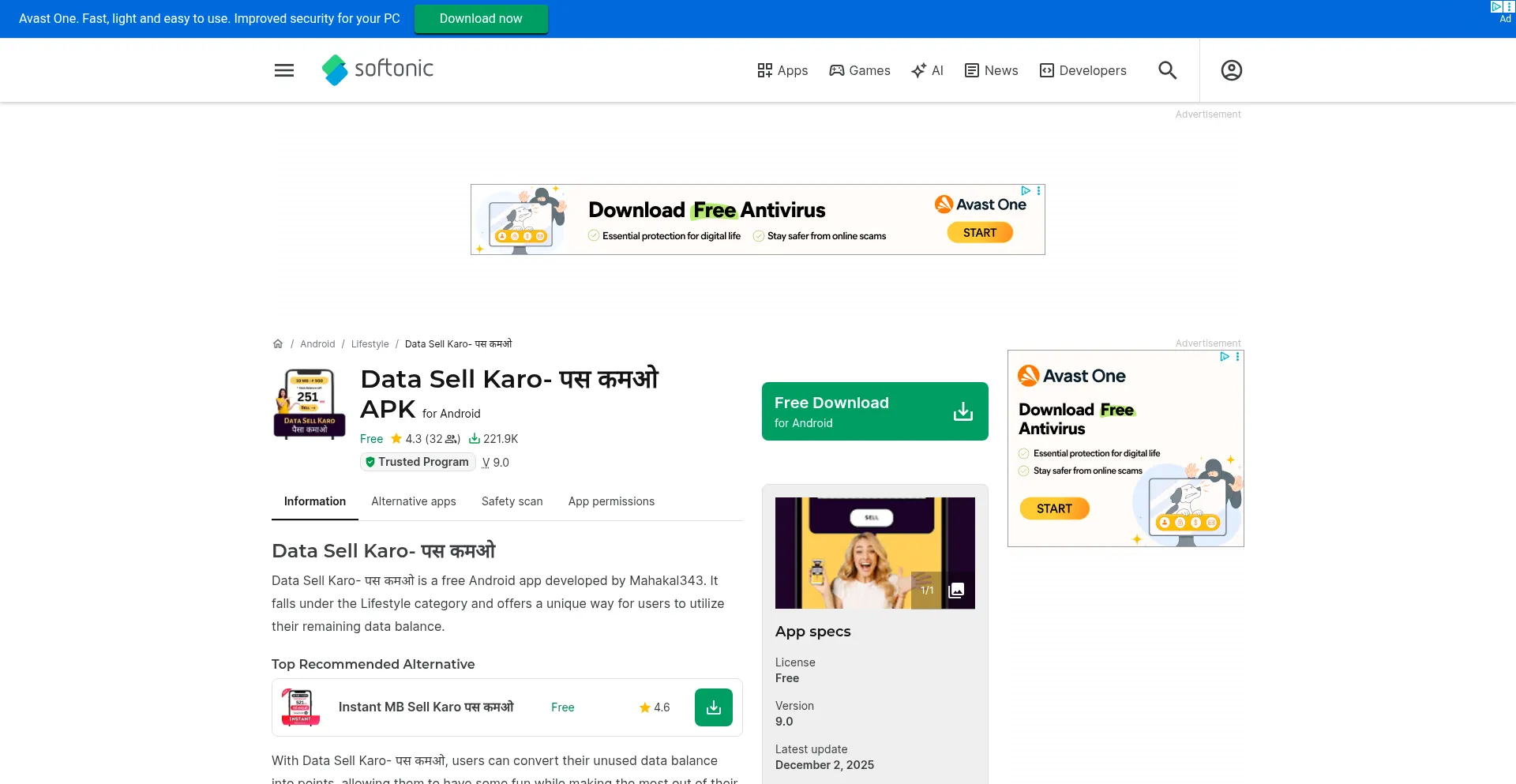This screenshot has width=1516, height=784.
Task: Click the home icon in breadcrumb
Action: (x=278, y=343)
